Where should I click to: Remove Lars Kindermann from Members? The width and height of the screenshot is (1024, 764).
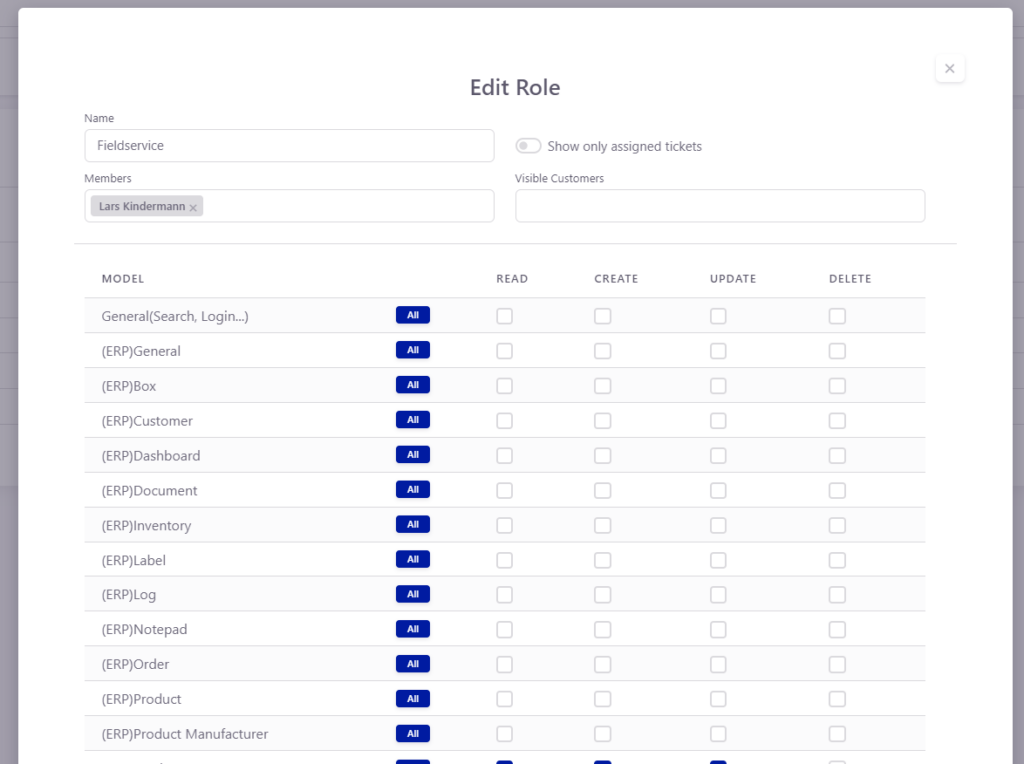tap(193, 207)
